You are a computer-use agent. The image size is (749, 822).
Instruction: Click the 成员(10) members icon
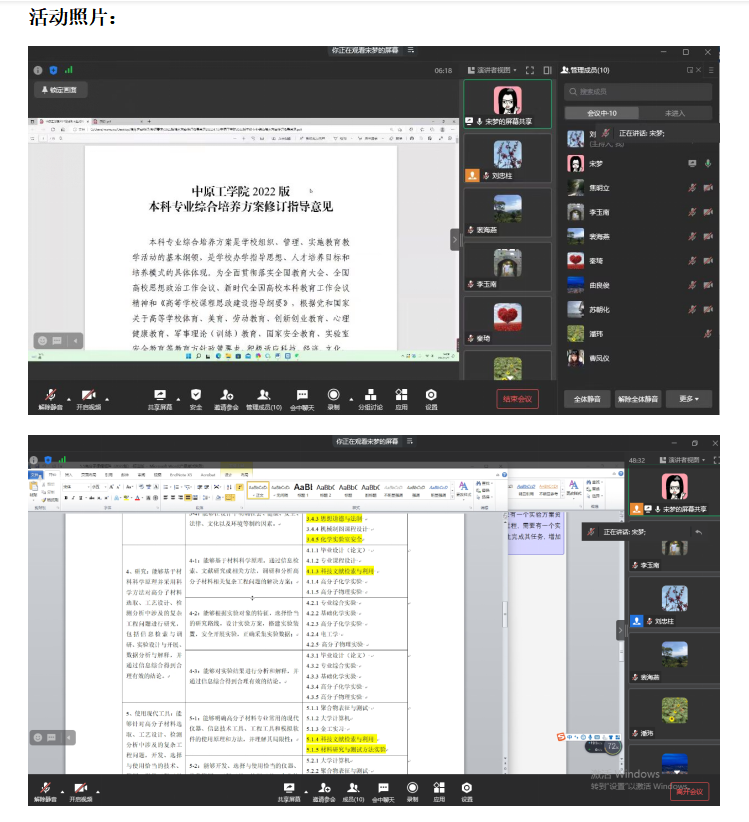pyautogui.click(x=353, y=789)
